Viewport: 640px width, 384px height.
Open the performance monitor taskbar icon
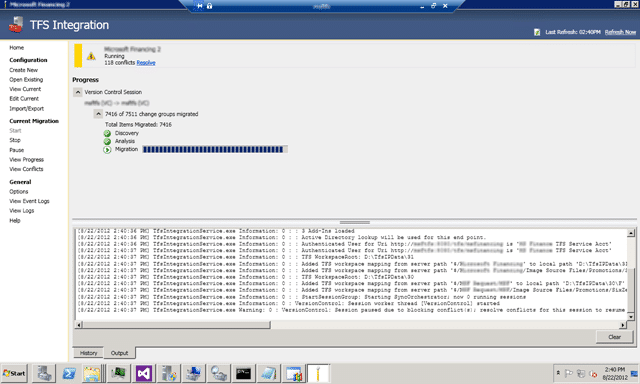pos(118,373)
